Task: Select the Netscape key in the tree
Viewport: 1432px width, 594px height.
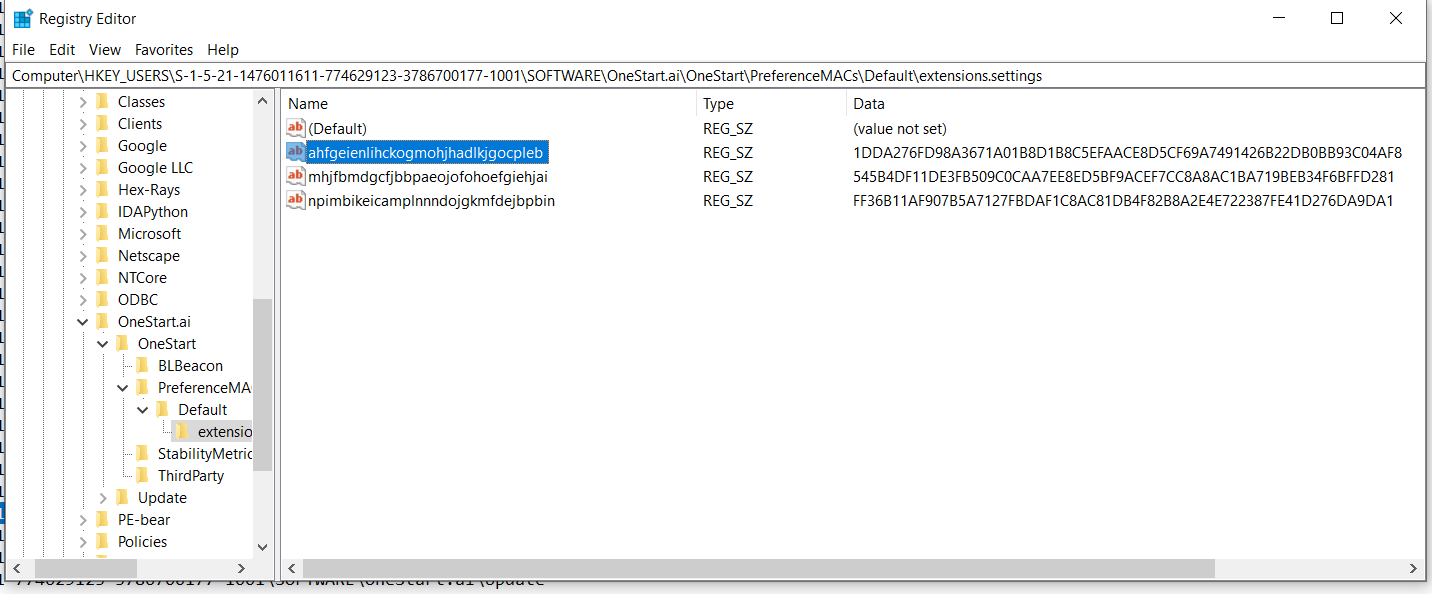Action: point(149,256)
